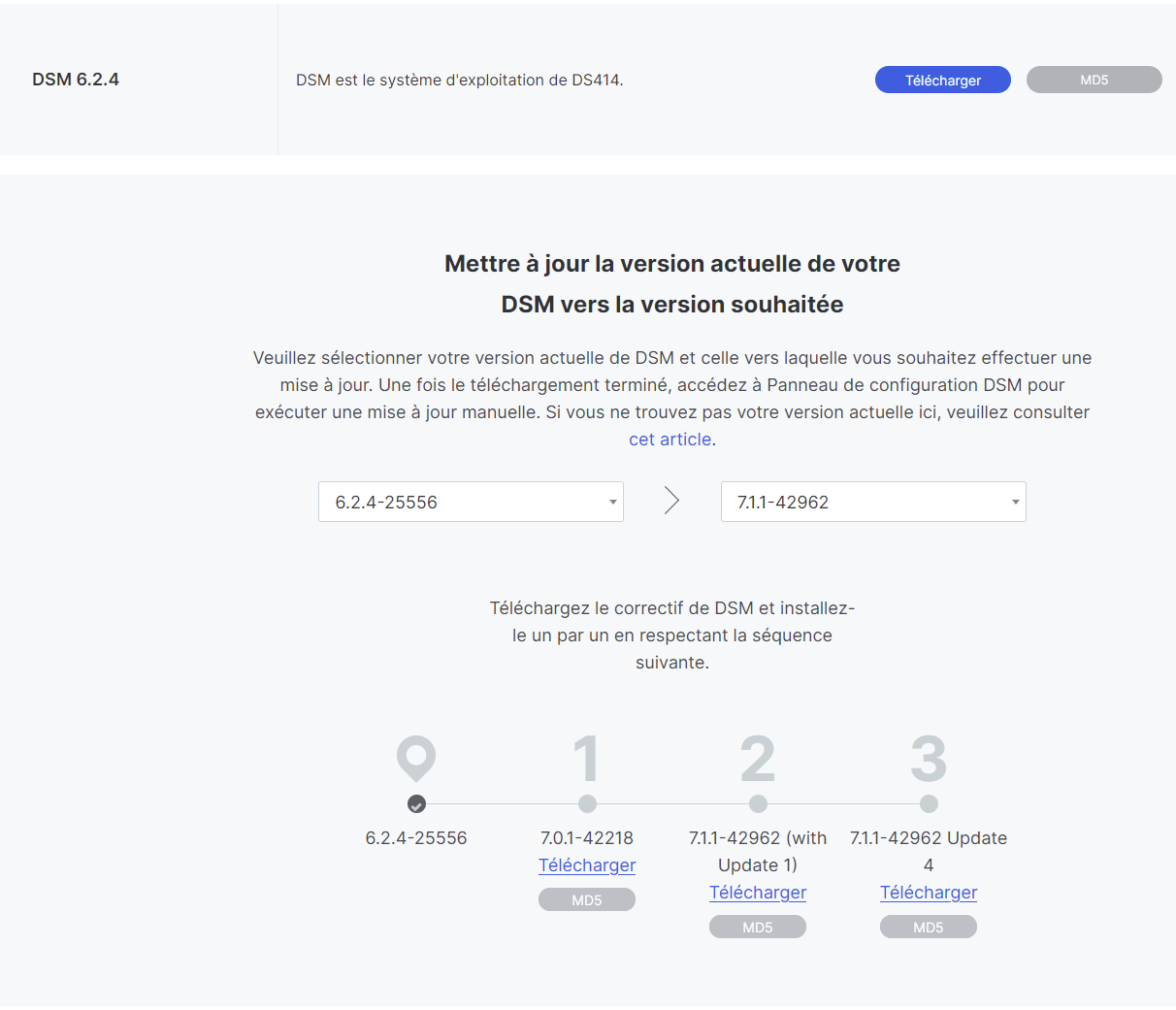The image size is (1176, 1010).
Task: Click the MD5 button next to DSM 6.2.4
Action: point(1094,80)
